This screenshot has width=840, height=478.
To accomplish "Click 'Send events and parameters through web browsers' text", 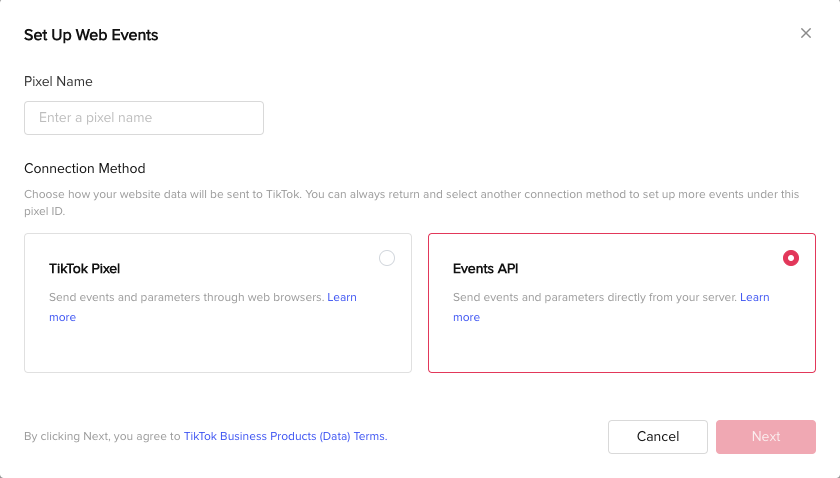I will (186, 297).
